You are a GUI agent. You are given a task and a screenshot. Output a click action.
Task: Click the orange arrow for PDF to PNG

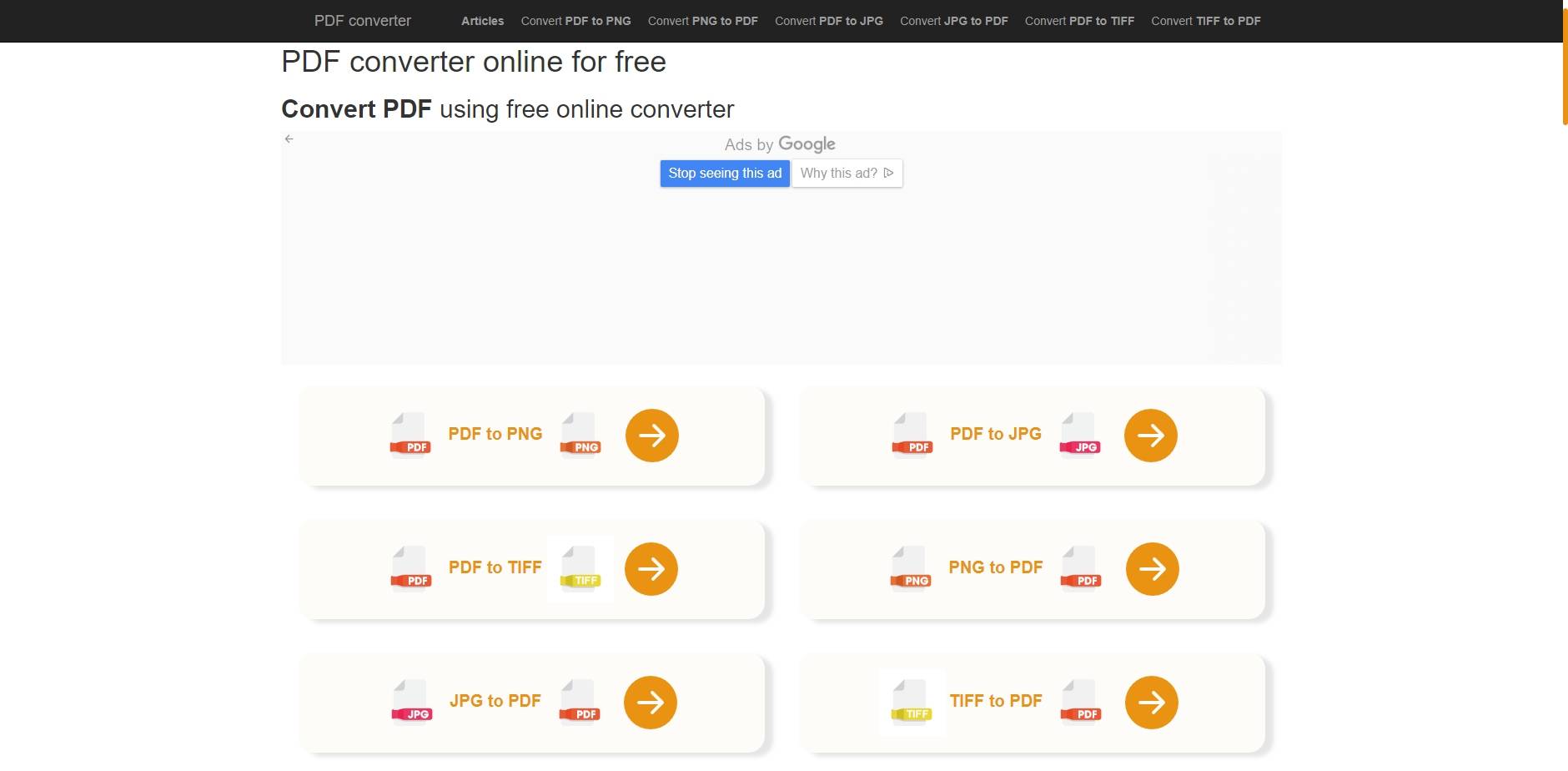651,436
